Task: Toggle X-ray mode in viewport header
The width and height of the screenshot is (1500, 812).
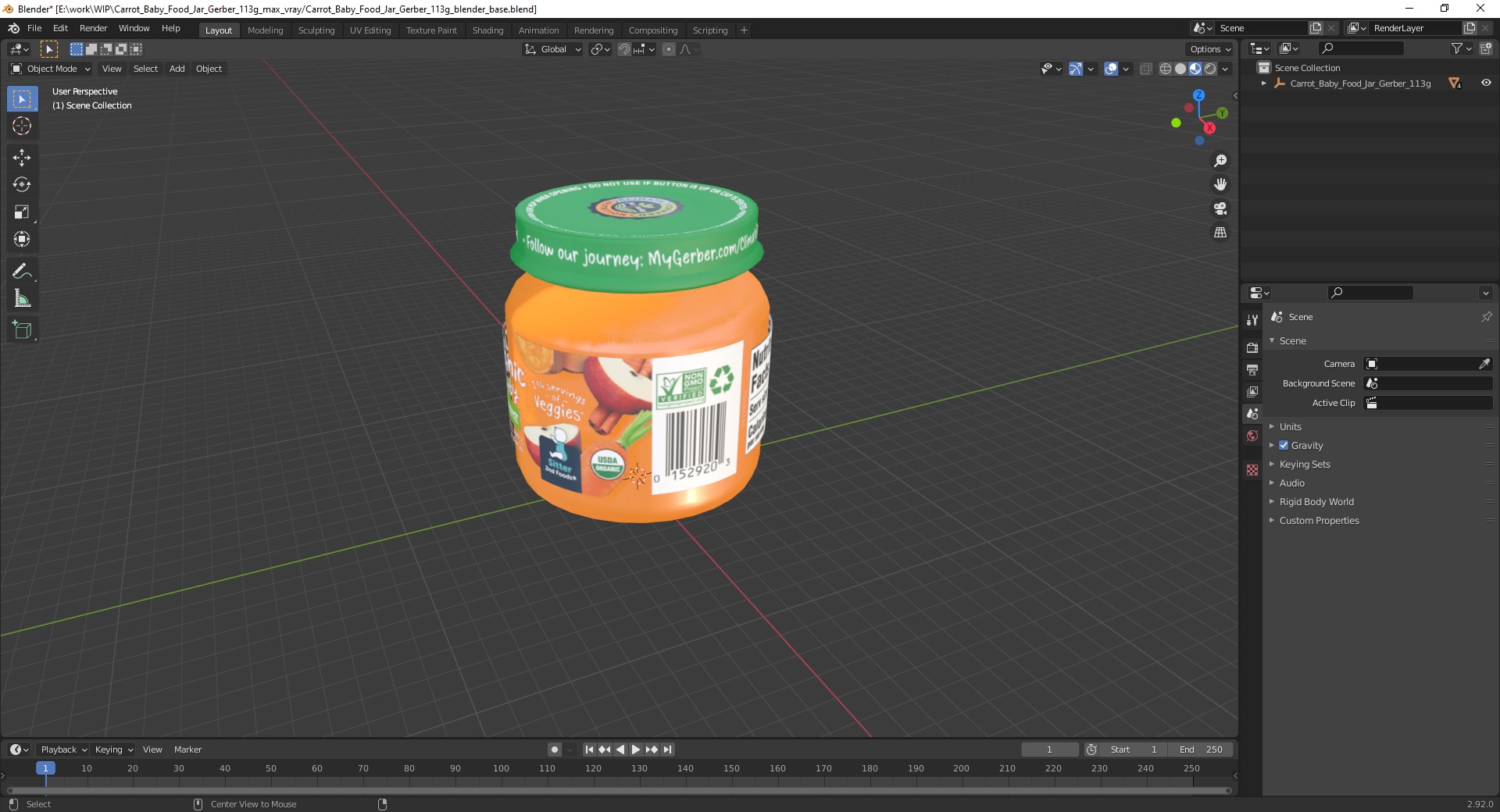Action: [x=1145, y=69]
